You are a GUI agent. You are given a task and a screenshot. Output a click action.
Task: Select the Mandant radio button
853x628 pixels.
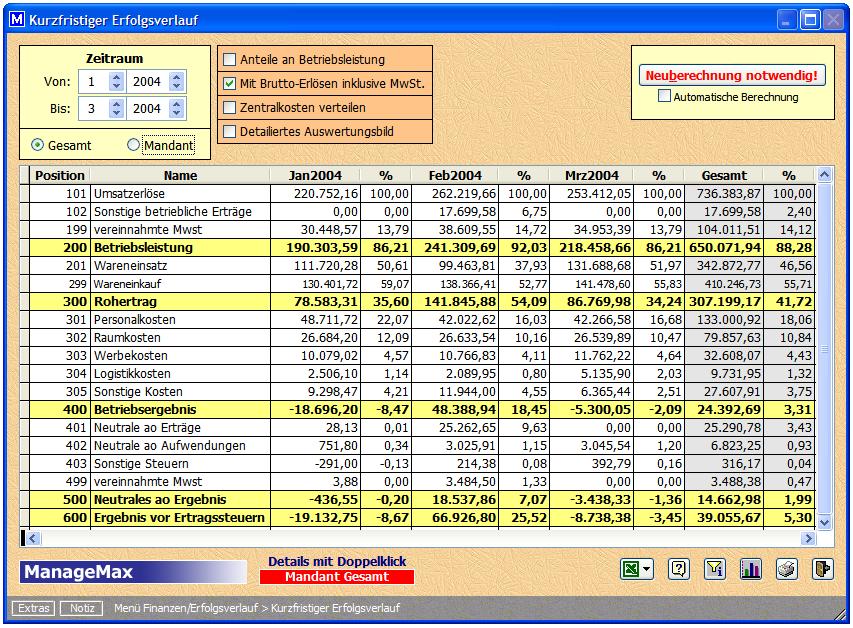pyautogui.click(x=134, y=145)
